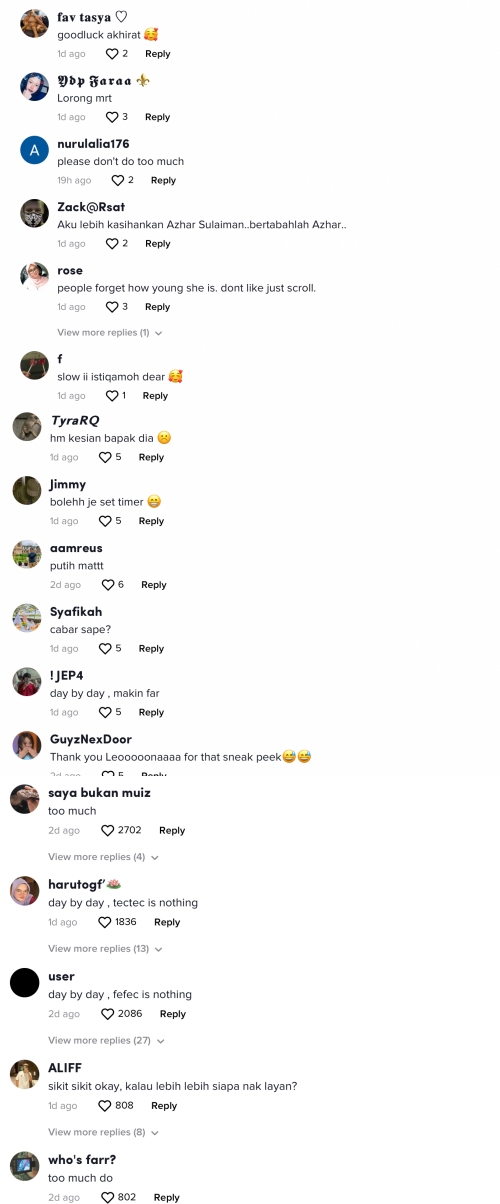Toggle like on Jimmy's 'set timer' comment
Screen dimensions: 500x1204
click(105, 521)
